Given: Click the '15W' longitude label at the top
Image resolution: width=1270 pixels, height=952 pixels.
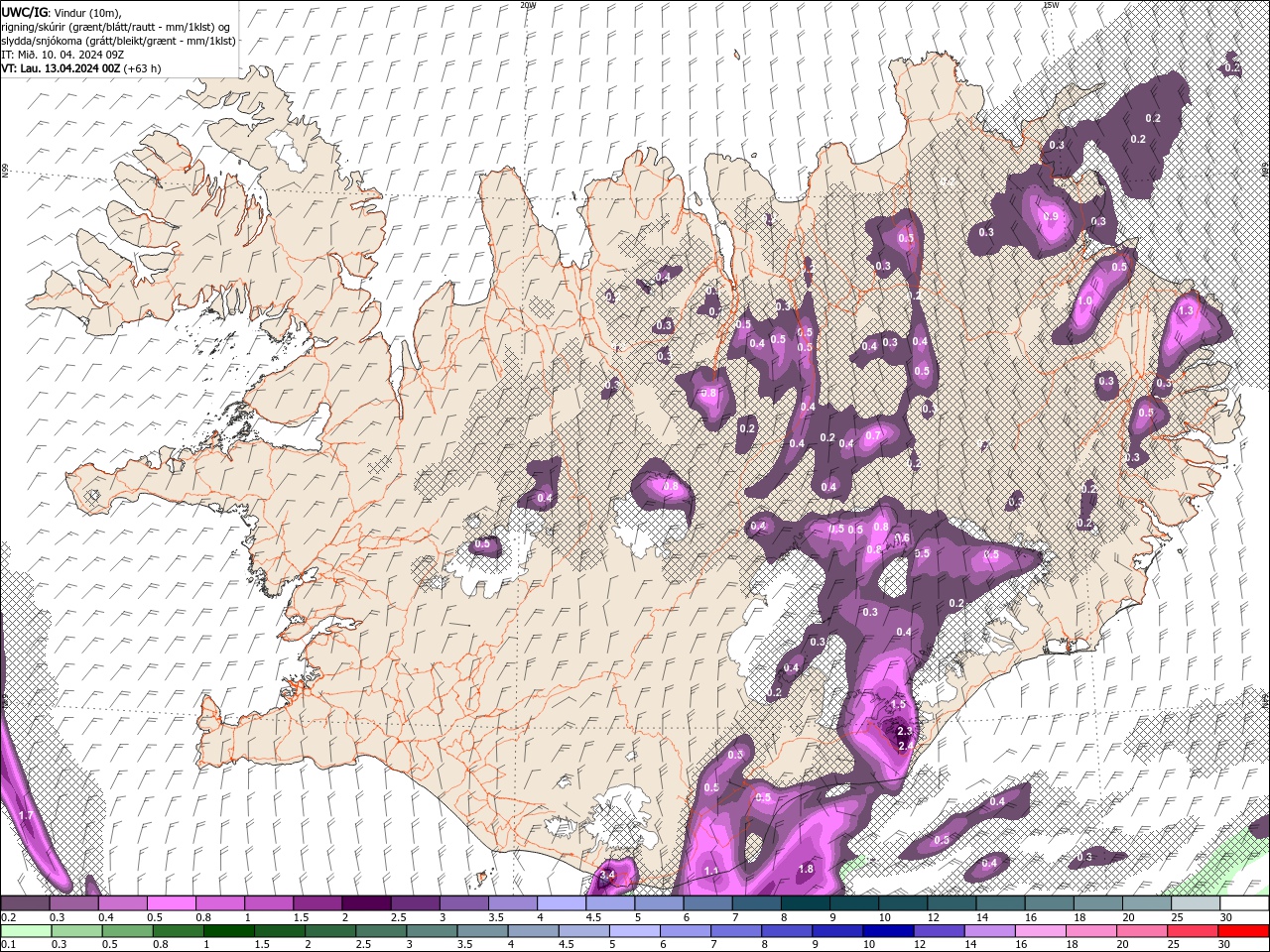Looking at the screenshot, I should tap(1051, 5).
